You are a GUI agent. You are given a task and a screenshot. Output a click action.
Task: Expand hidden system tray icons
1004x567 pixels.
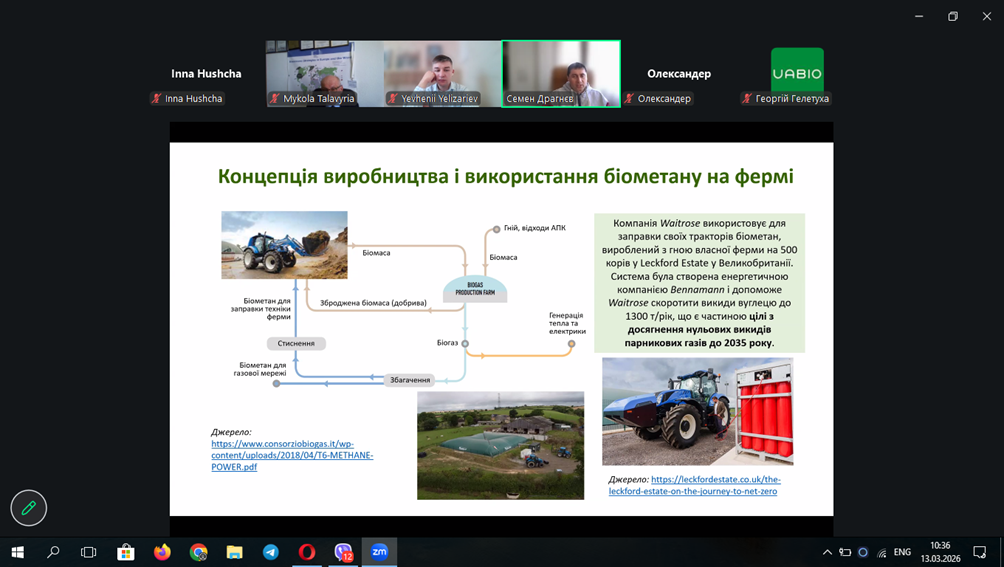pyautogui.click(x=827, y=552)
